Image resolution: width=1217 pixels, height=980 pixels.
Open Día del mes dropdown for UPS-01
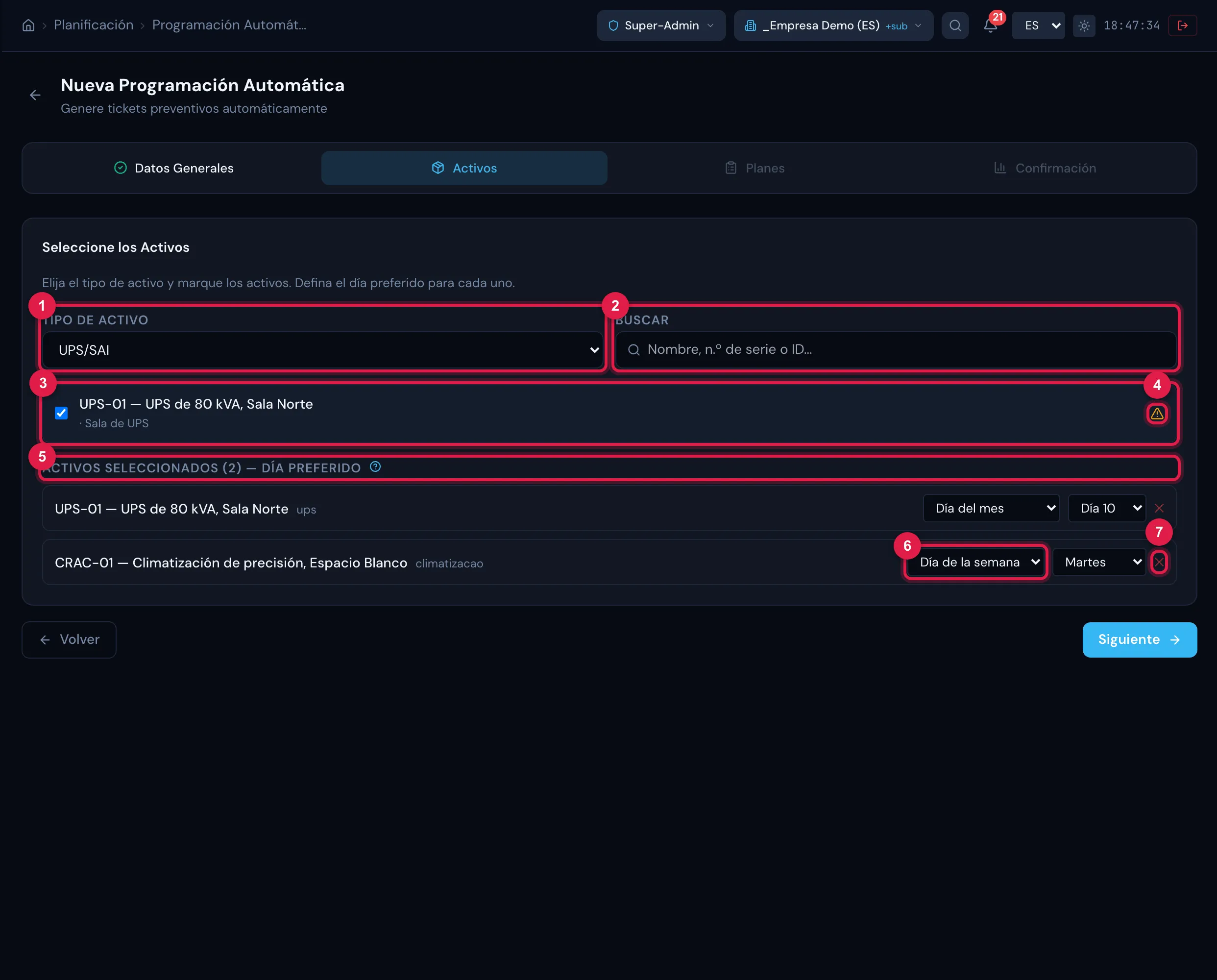click(991, 508)
